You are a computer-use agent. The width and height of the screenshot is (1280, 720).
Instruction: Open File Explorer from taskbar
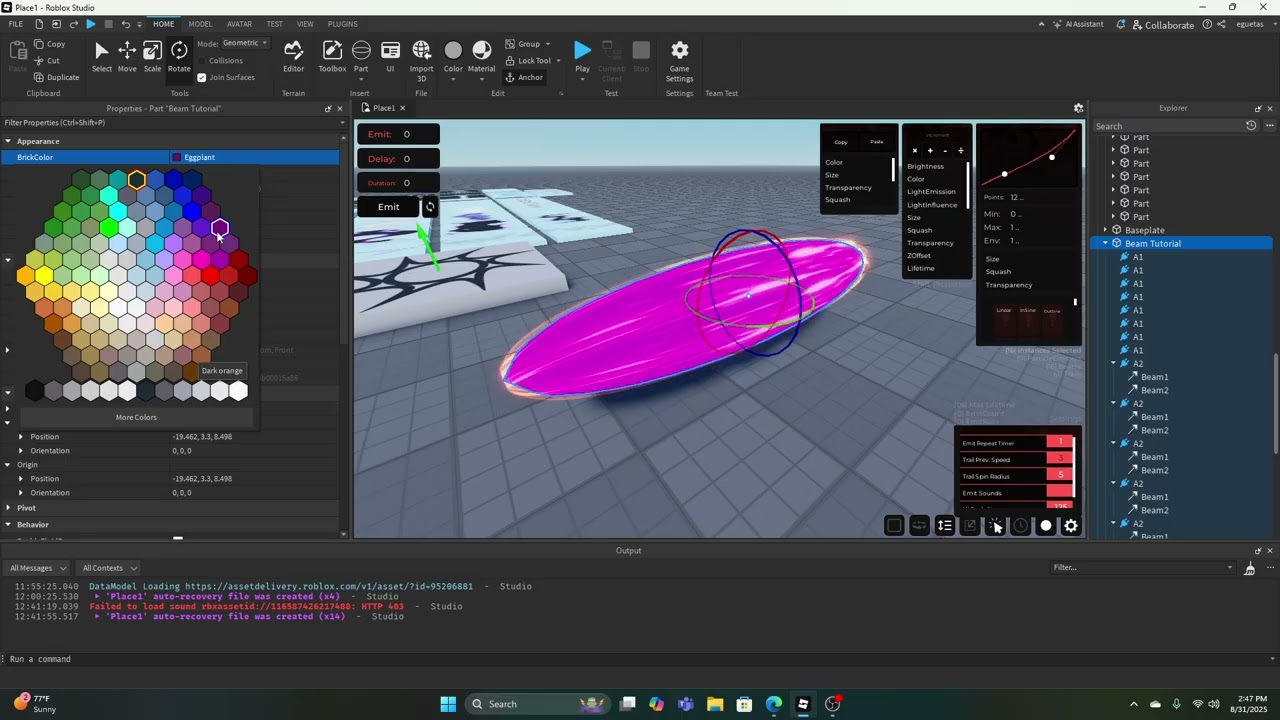pyautogui.click(x=714, y=704)
